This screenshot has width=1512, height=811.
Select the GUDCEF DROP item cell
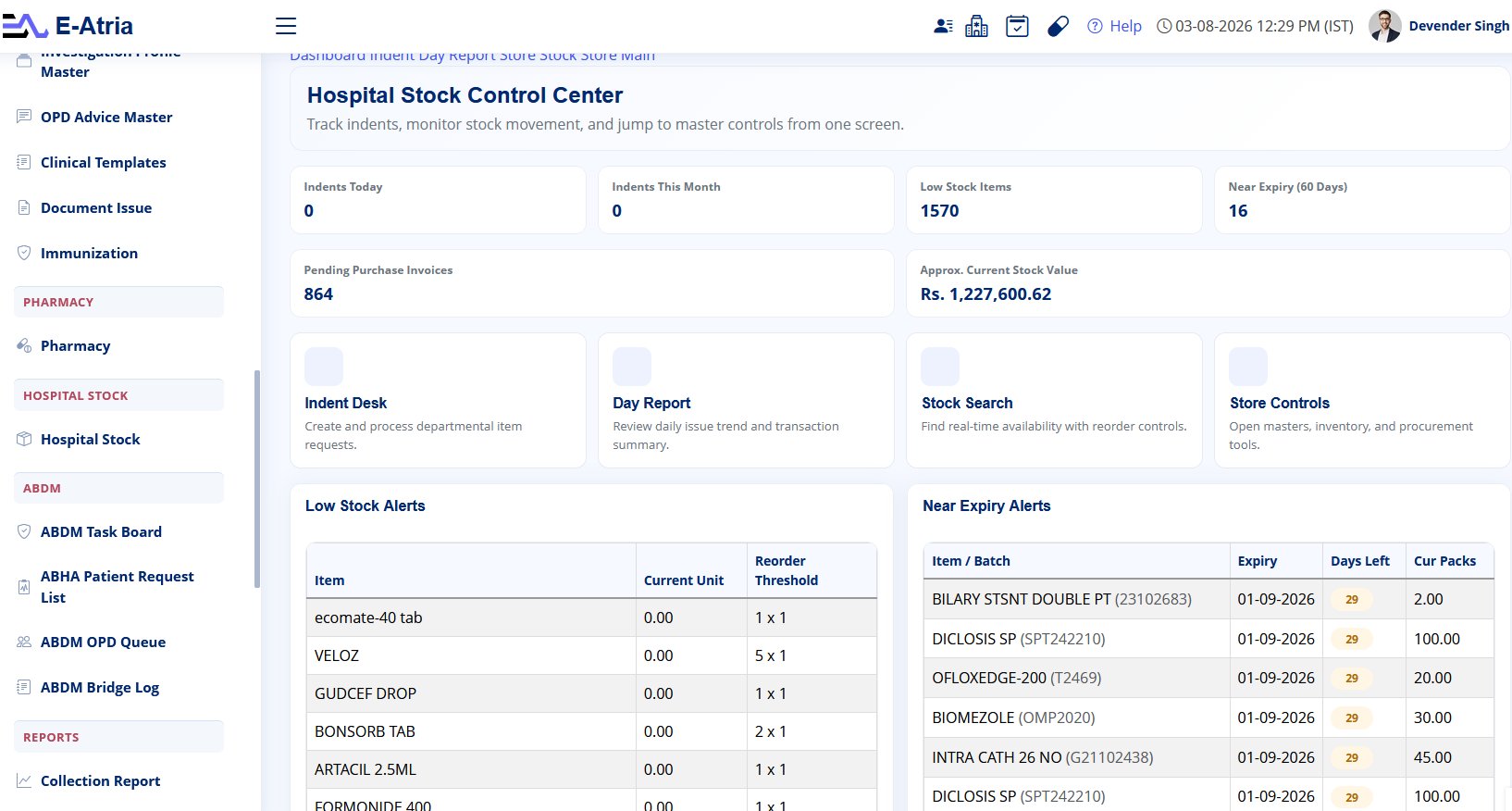[471, 693]
